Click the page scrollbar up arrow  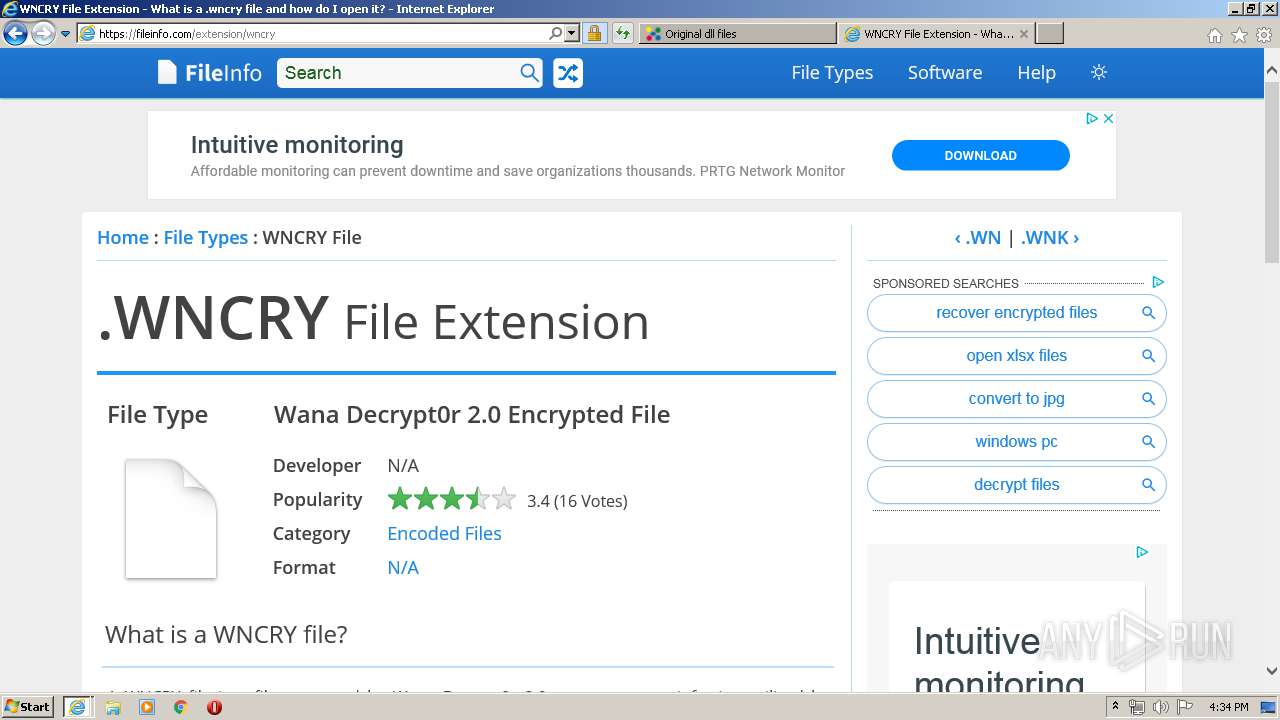(1271, 71)
